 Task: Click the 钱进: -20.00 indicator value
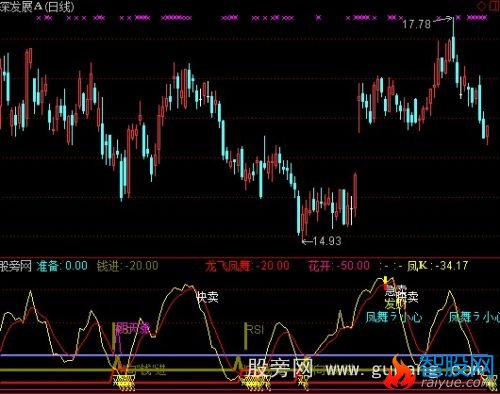(x=128, y=266)
